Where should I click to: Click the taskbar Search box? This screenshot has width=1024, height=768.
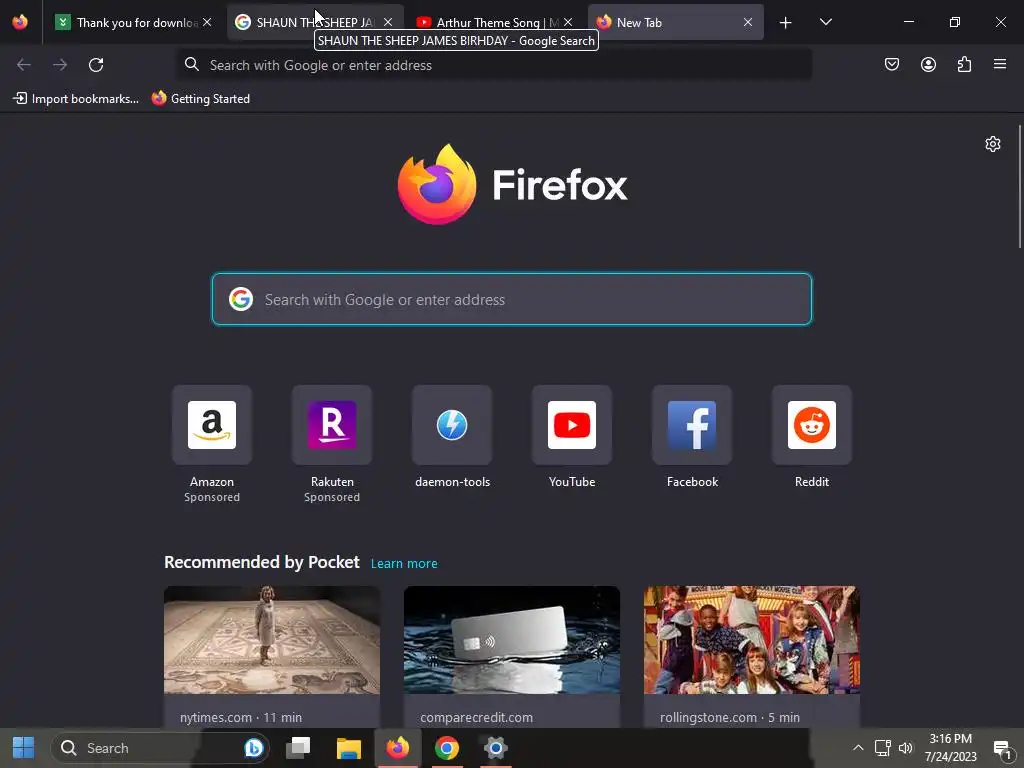160,748
